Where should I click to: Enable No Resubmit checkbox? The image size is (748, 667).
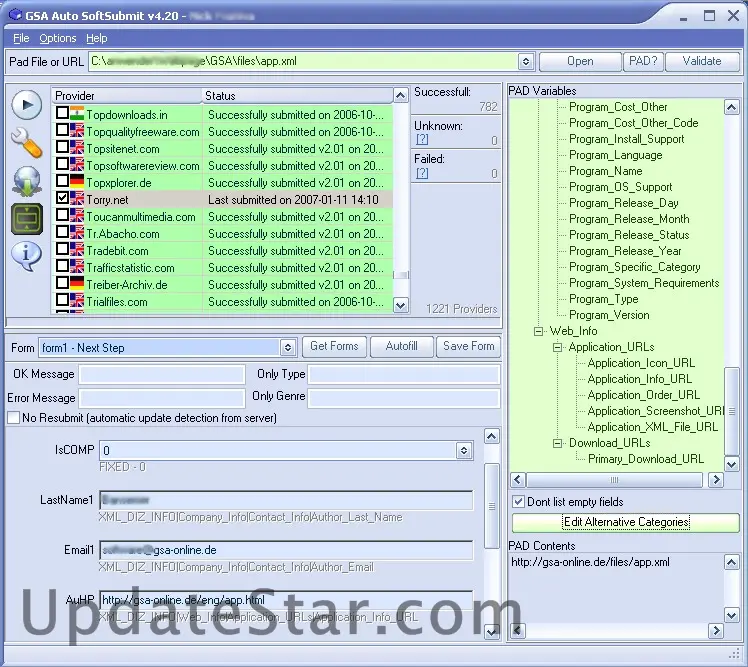[14, 418]
